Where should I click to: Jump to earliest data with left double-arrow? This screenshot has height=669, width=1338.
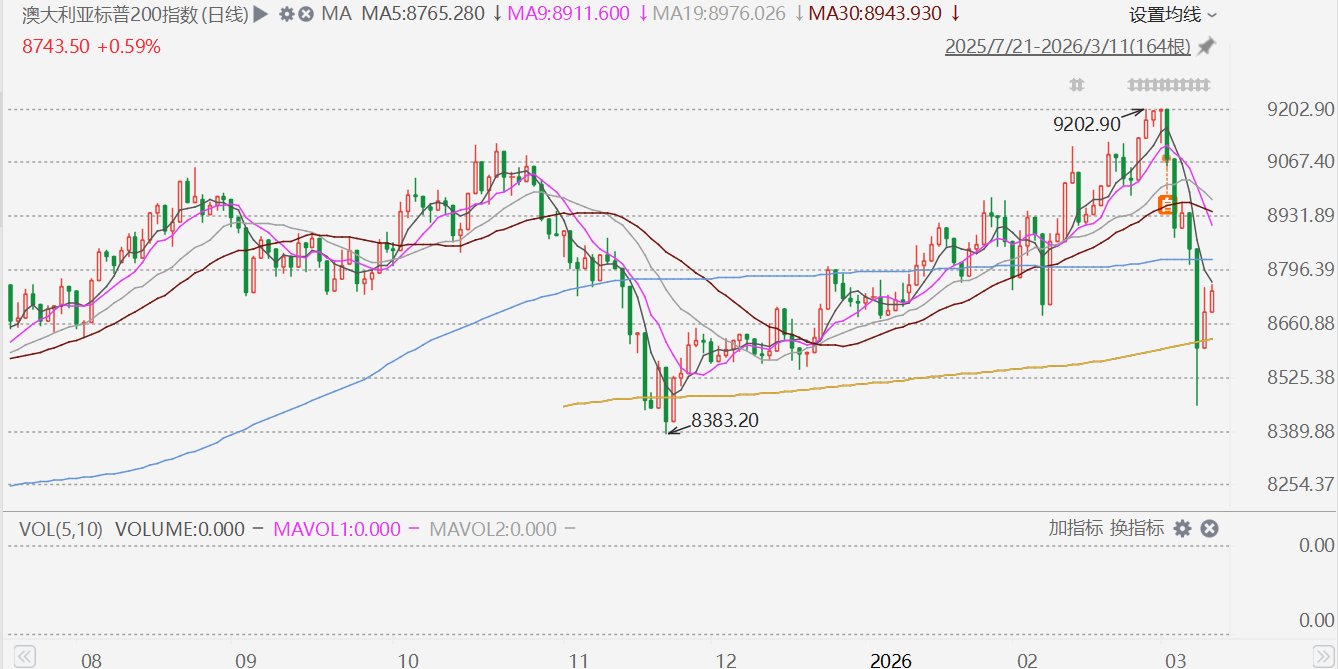26,657
